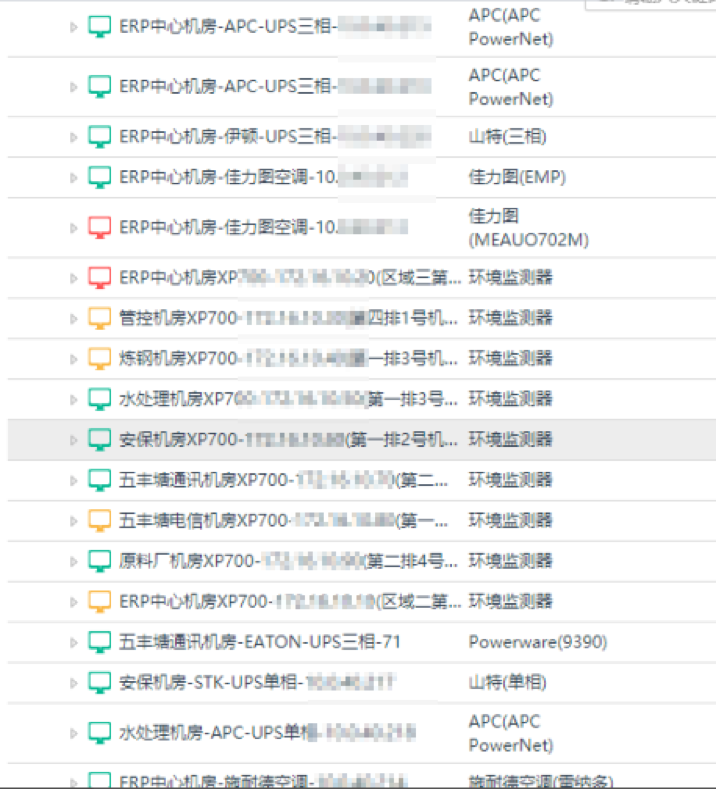Click 环境监测器 in ERP中心机房XP700 区域三 row
This screenshot has width=716, height=789.
[x=511, y=277]
